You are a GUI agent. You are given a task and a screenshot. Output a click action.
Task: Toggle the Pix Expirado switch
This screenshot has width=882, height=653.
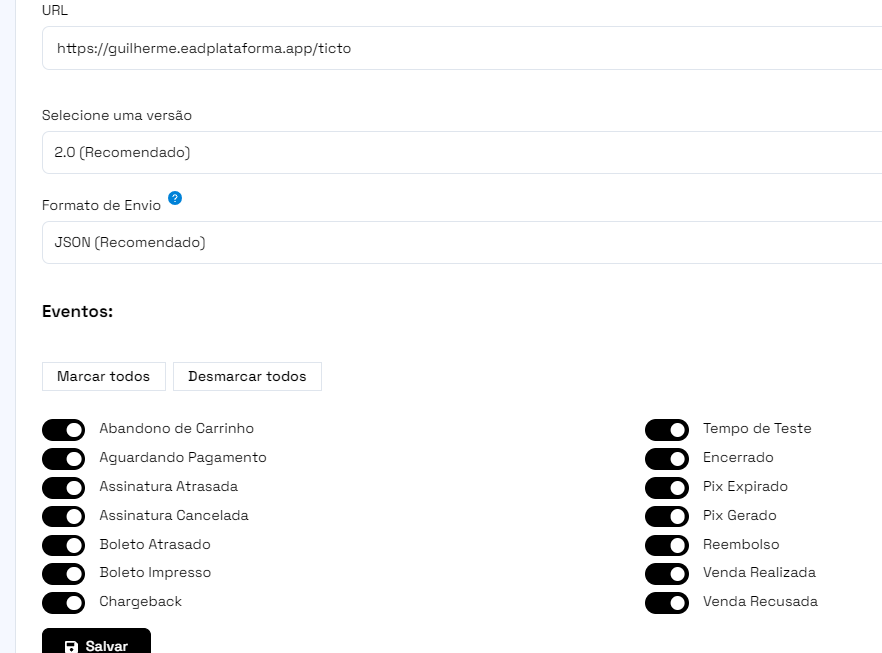(x=667, y=488)
